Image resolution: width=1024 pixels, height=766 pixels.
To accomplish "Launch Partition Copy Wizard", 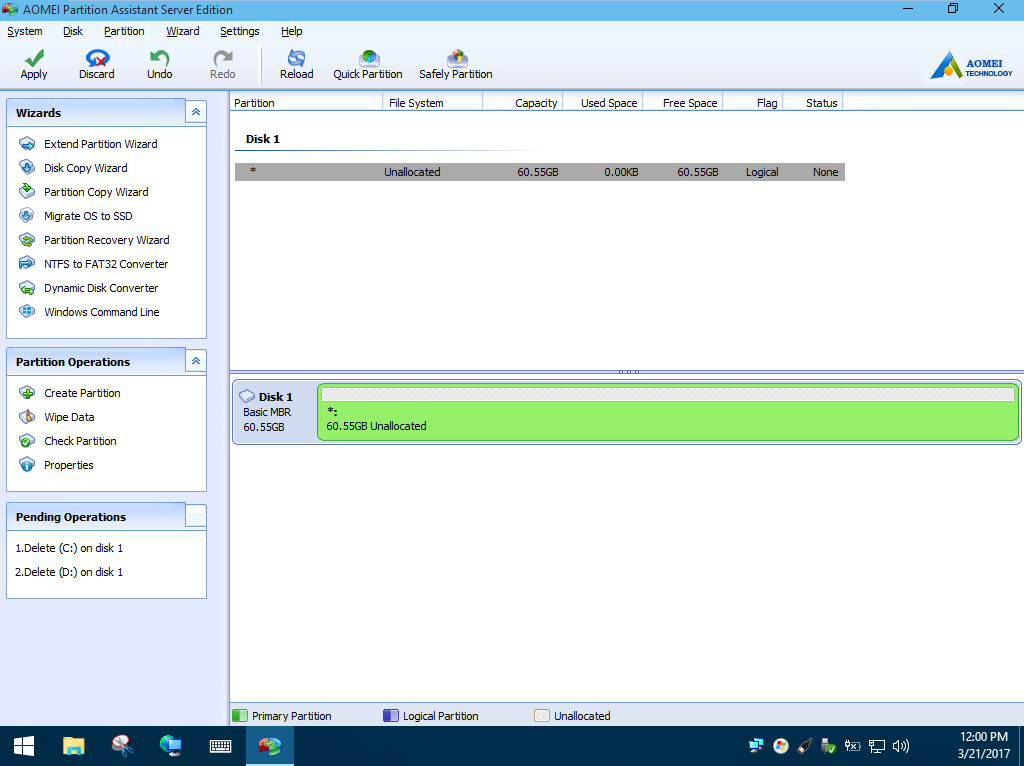I will point(84,192).
